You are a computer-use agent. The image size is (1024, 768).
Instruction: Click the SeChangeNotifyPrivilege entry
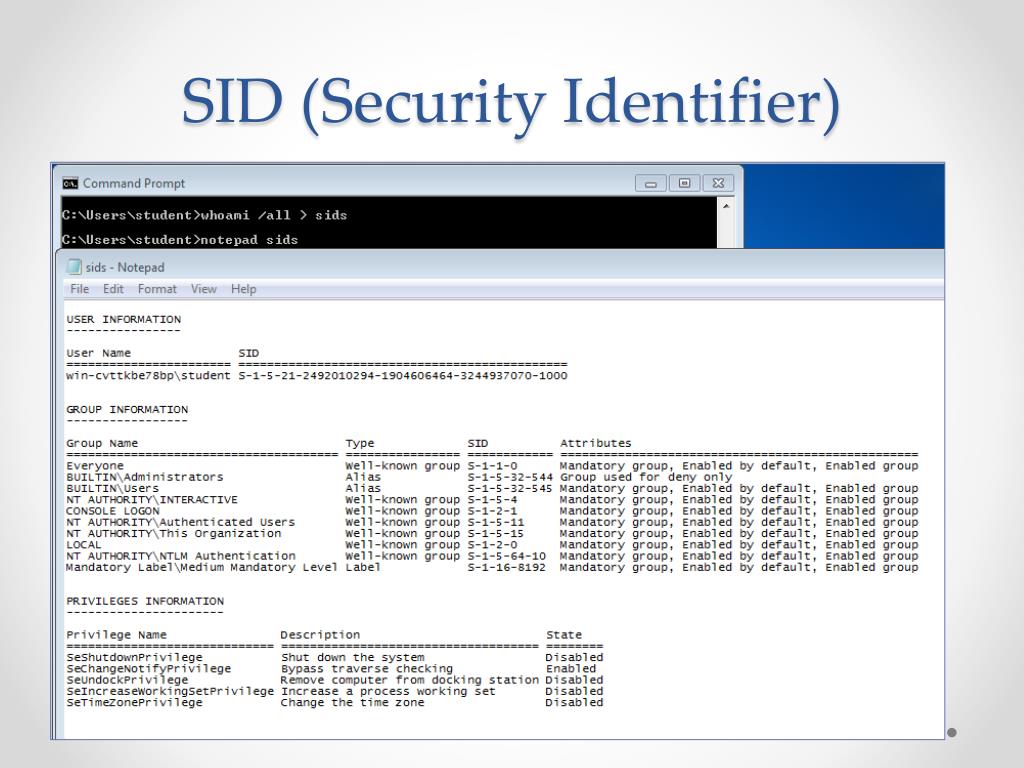pyautogui.click(x=149, y=669)
